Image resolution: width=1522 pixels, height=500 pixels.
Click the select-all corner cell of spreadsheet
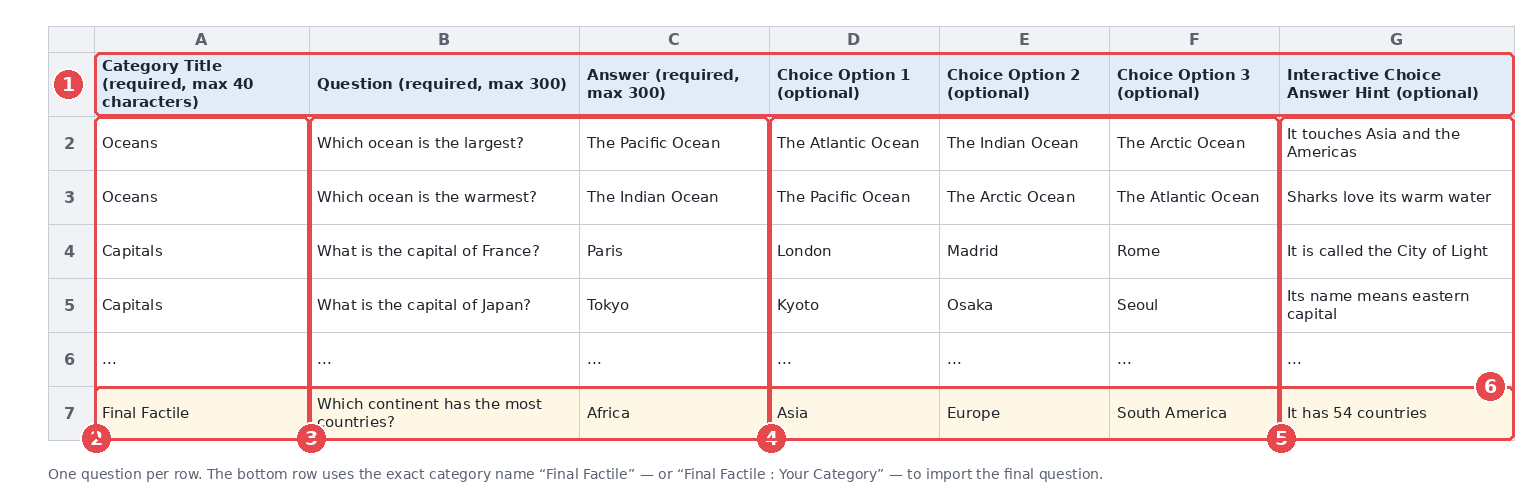pos(71,40)
